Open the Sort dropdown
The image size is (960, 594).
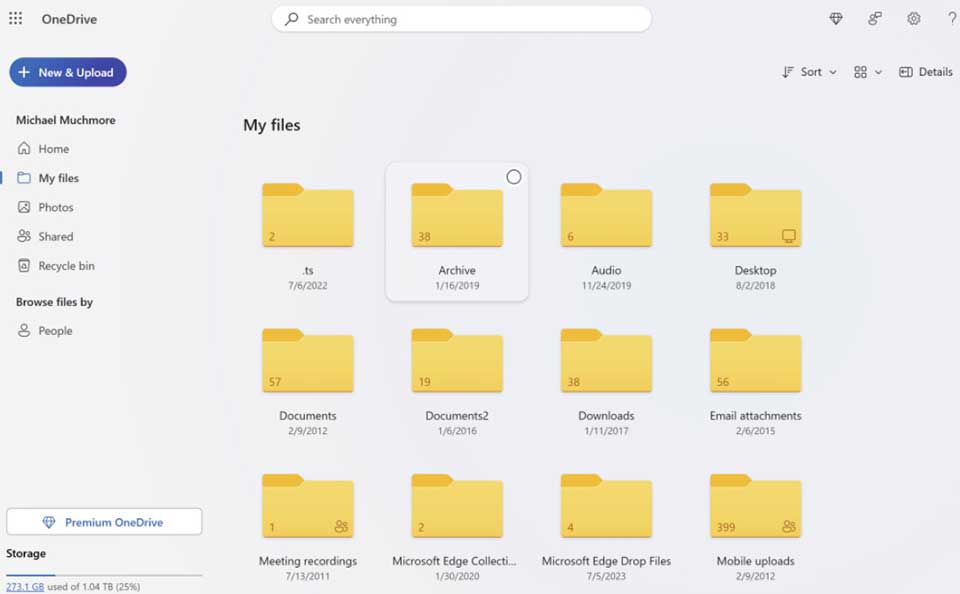point(809,72)
